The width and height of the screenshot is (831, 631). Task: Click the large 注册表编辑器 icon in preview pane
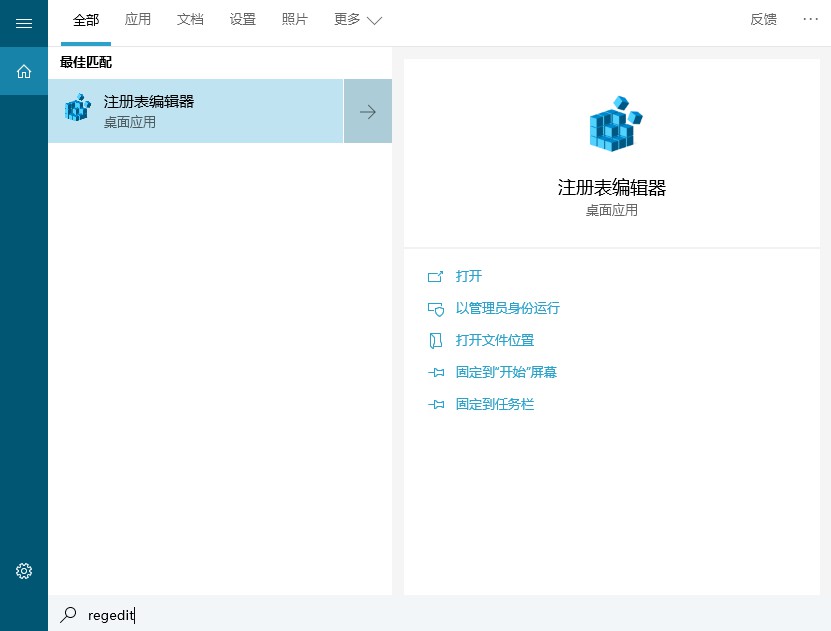coord(611,124)
